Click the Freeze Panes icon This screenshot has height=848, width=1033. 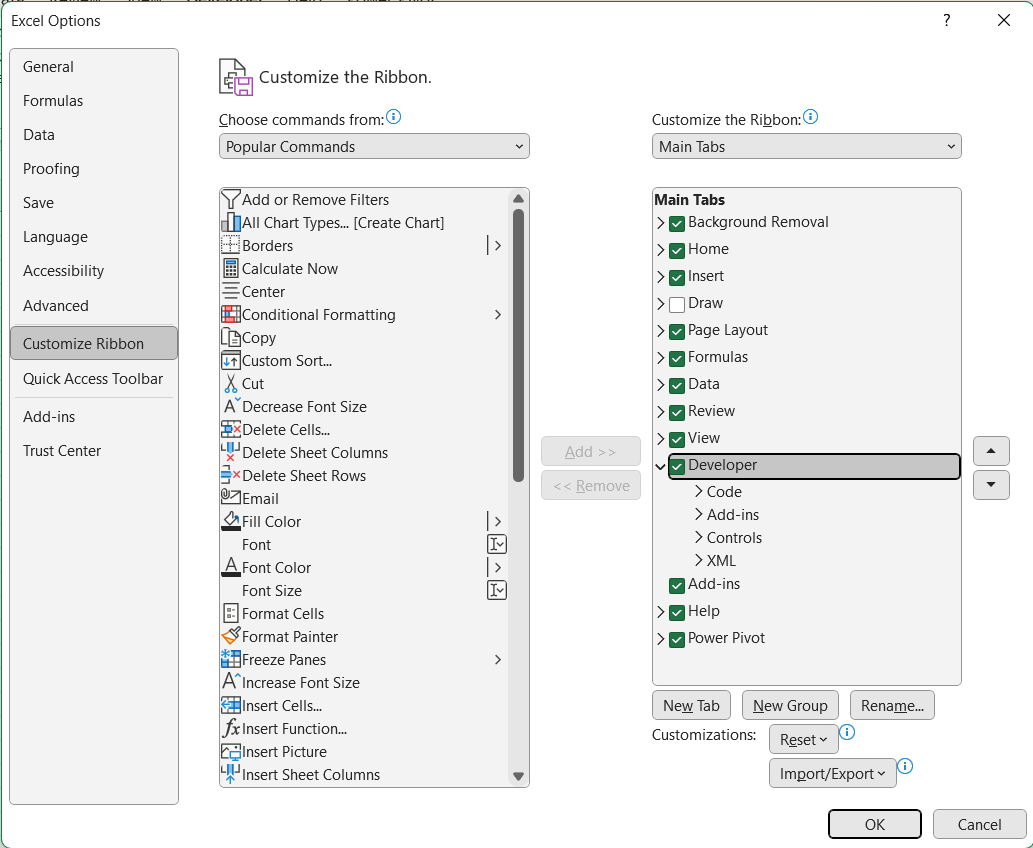(231, 659)
